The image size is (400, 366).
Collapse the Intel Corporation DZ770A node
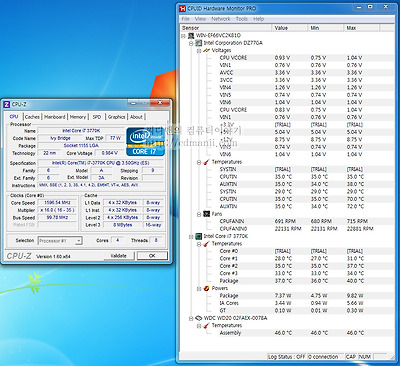[191, 43]
